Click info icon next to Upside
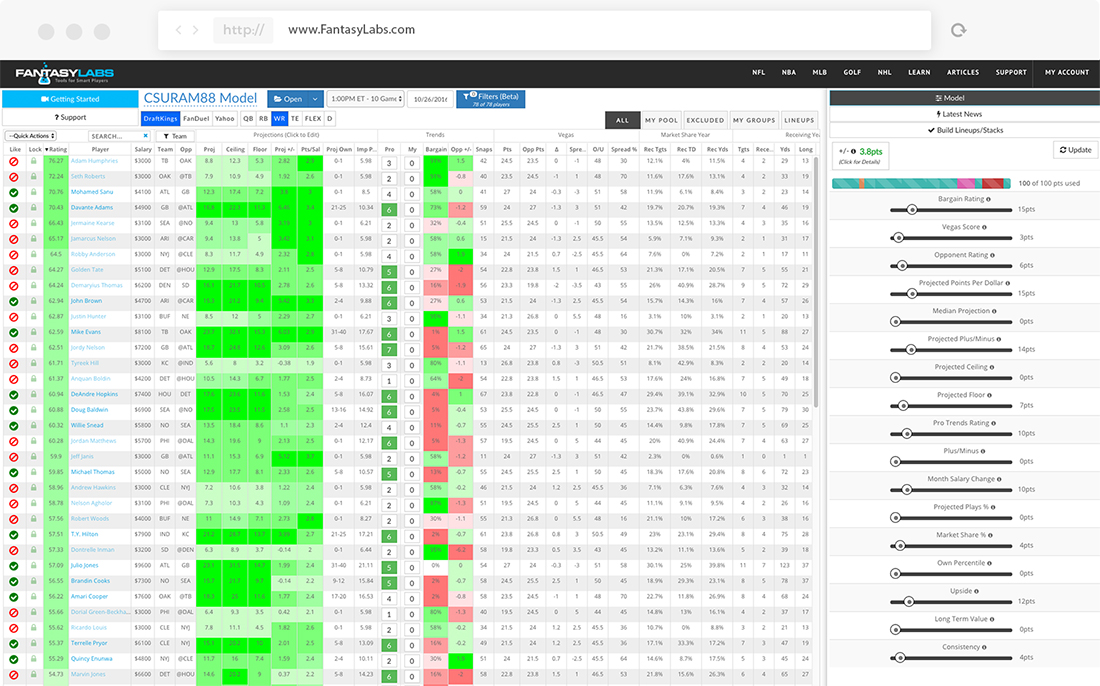Screen dimensions: 1100x686 (x=976, y=591)
